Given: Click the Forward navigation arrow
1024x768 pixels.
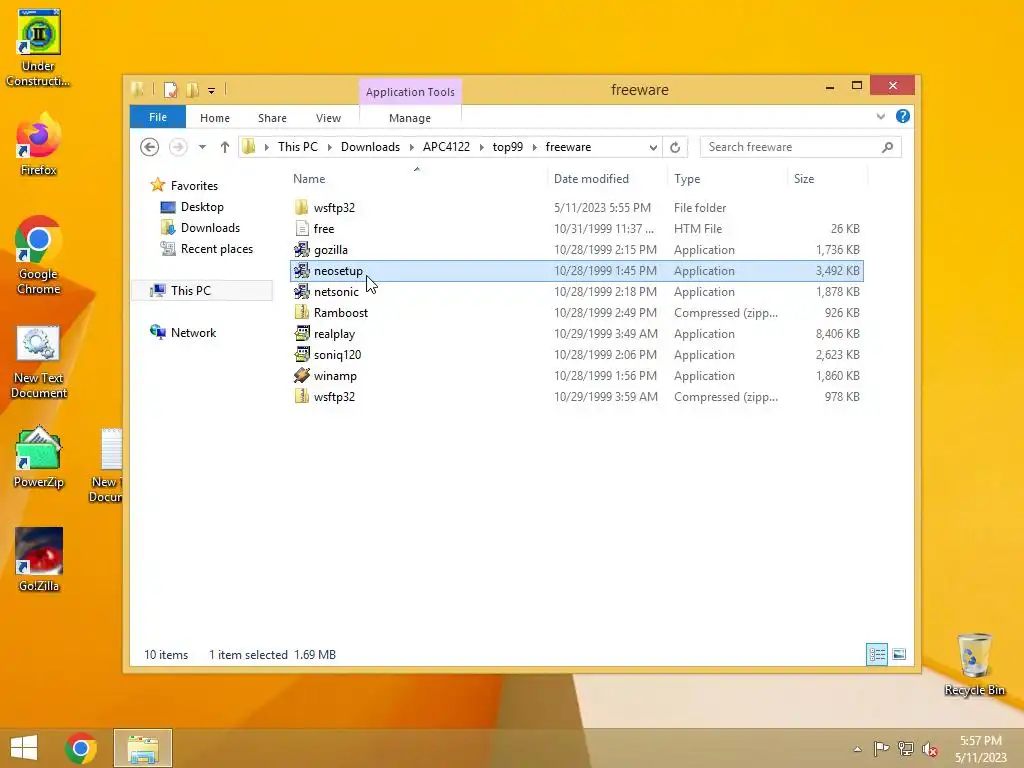Looking at the screenshot, I should [178, 147].
